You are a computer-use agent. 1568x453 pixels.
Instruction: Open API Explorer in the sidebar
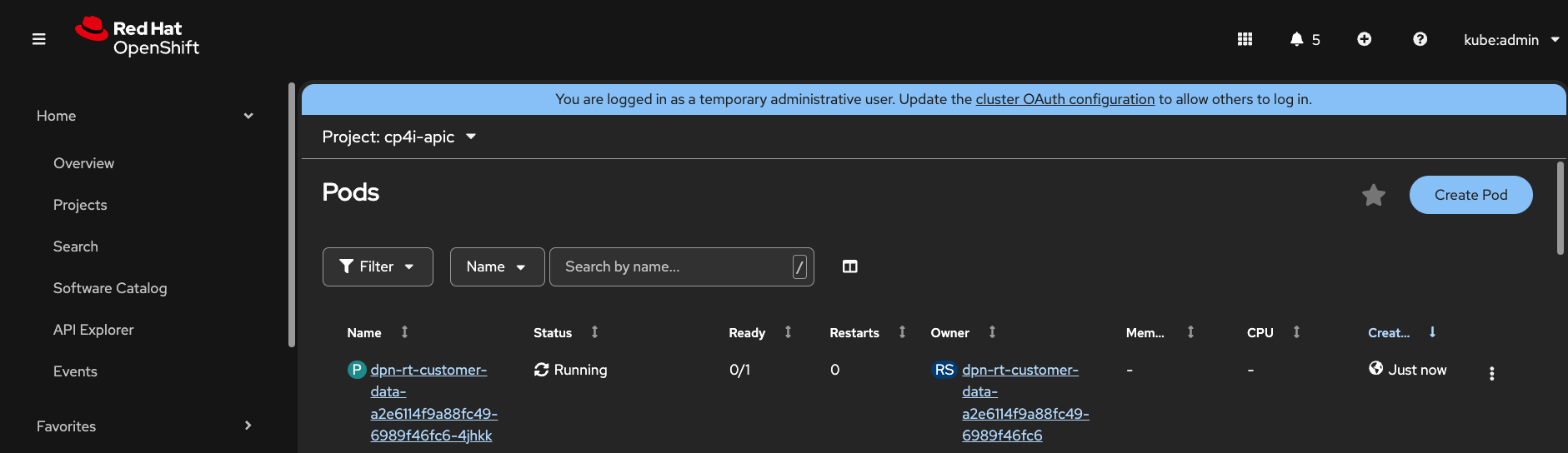(x=93, y=330)
